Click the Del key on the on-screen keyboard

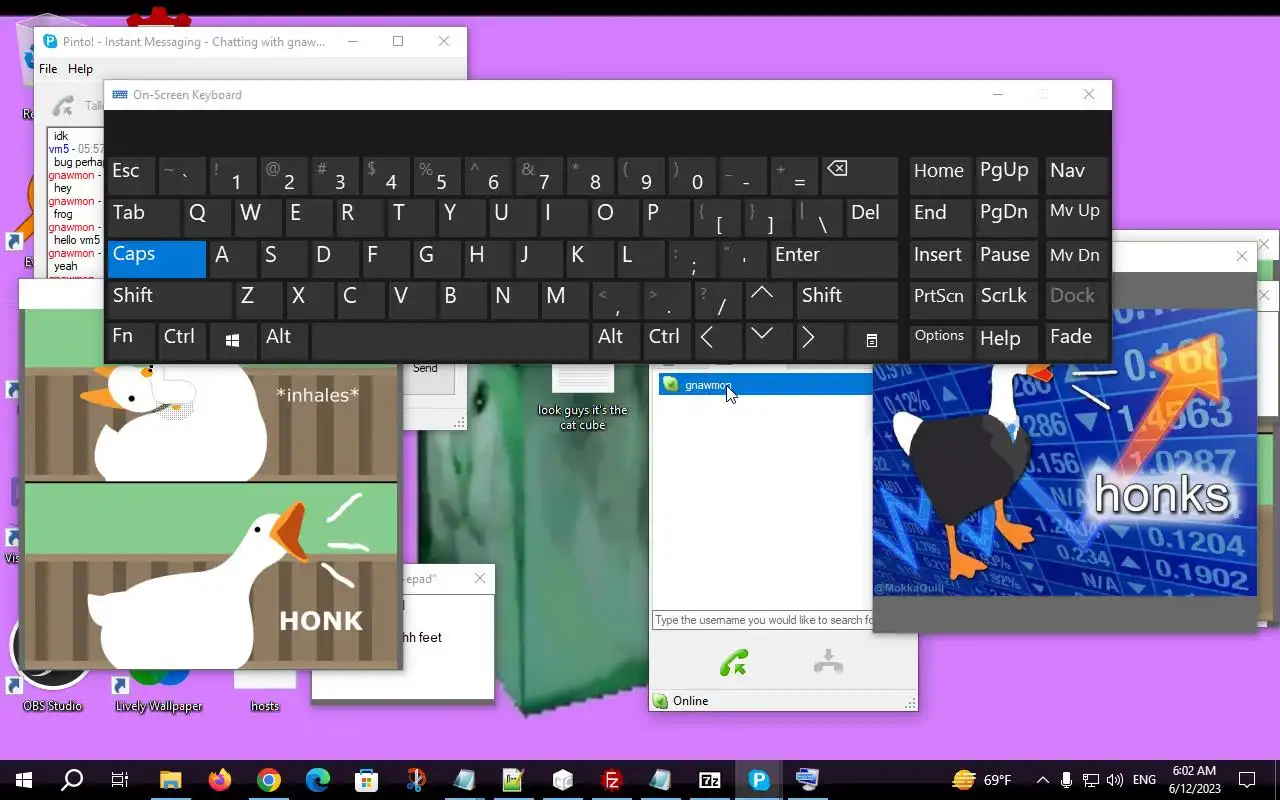tap(871, 216)
